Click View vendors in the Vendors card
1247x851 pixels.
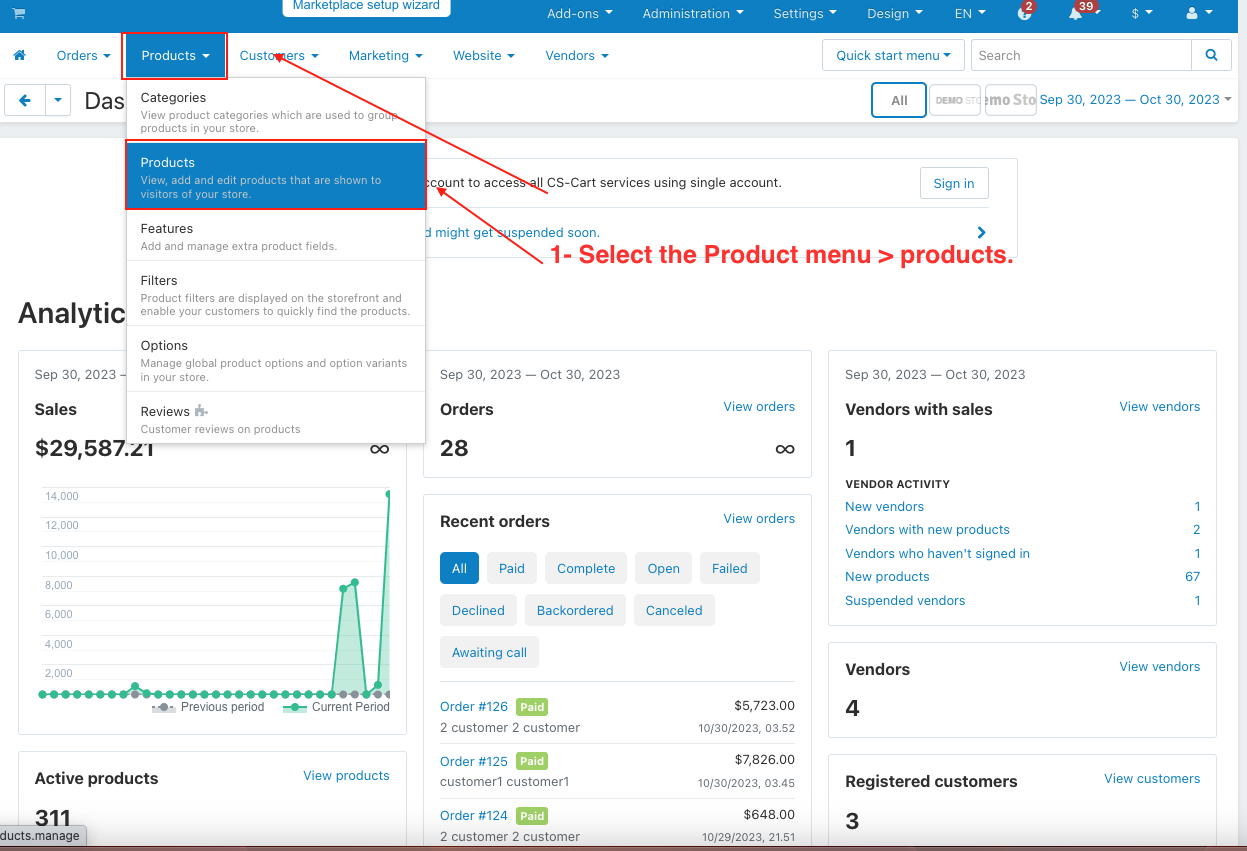click(x=1160, y=667)
